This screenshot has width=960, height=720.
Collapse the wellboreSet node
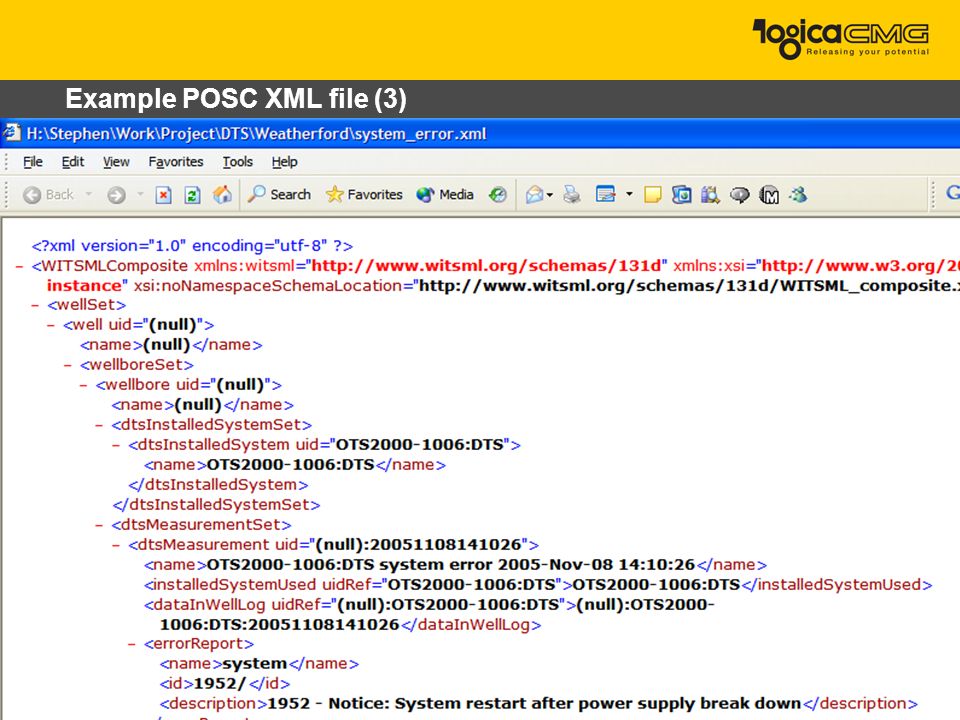click(x=68, y=365)
